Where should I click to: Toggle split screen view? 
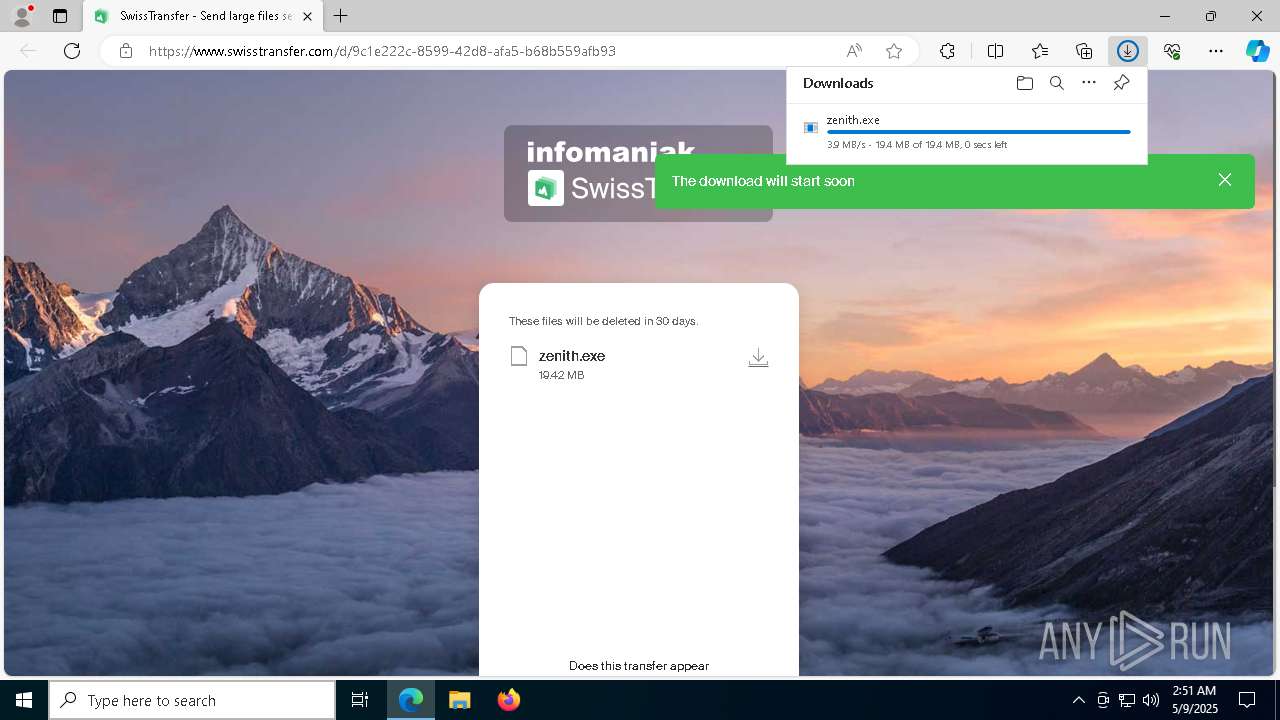click(995, 51)
